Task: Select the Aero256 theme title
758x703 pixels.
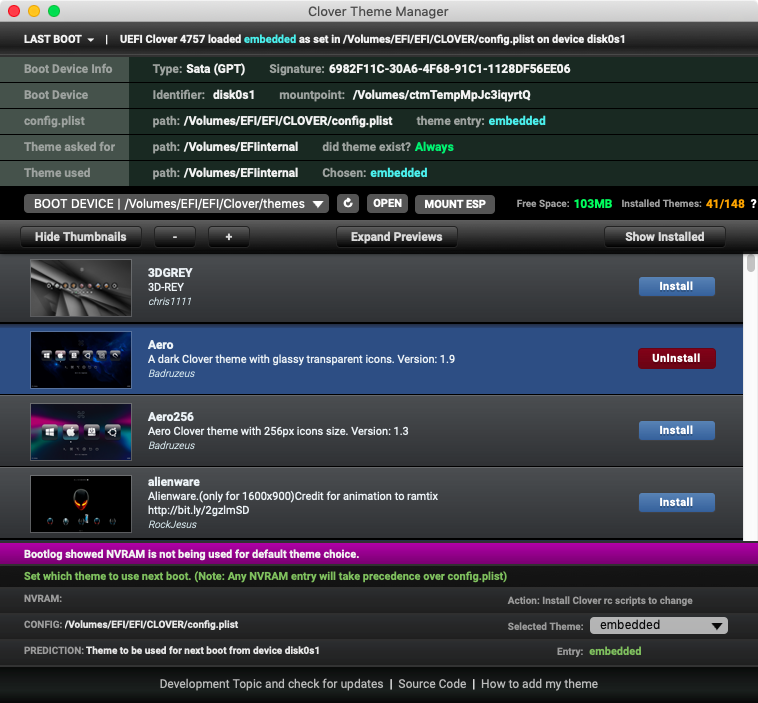Action: (x=171, y=417)
